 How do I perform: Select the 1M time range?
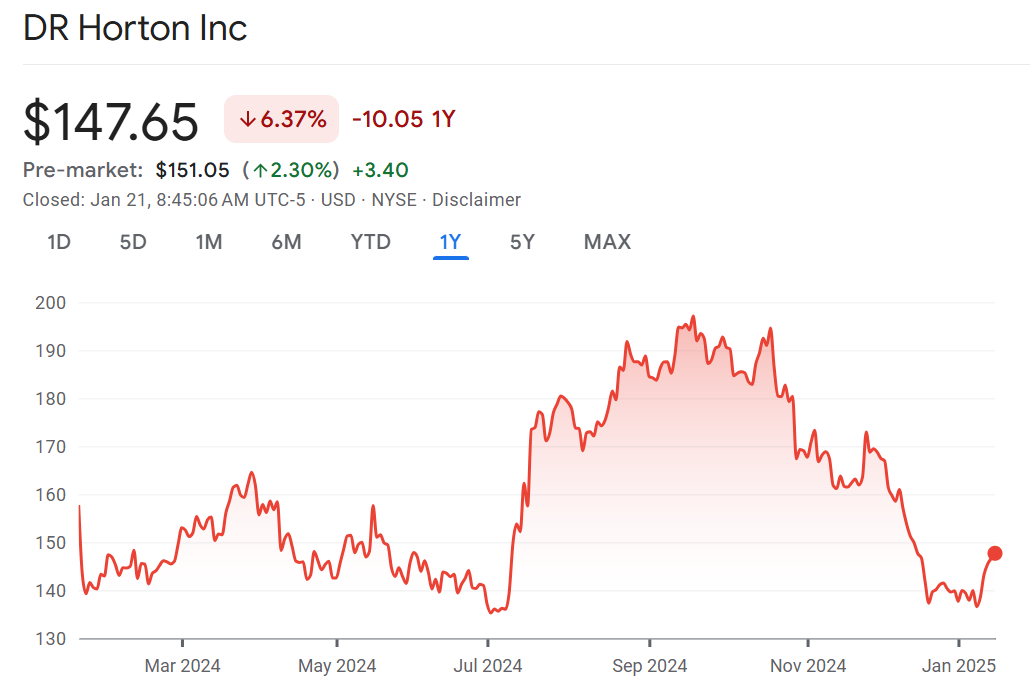point(208,242)
